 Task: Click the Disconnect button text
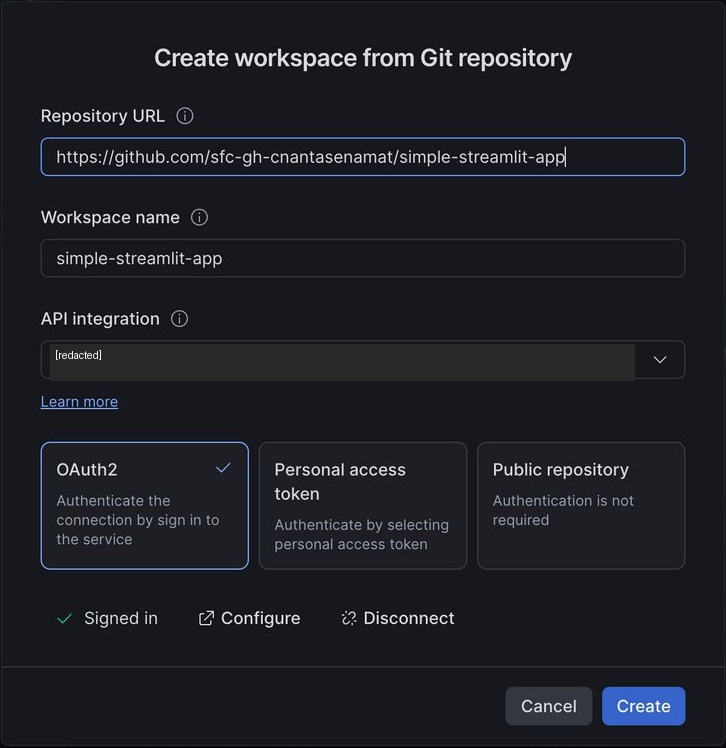tap(409, 618)
